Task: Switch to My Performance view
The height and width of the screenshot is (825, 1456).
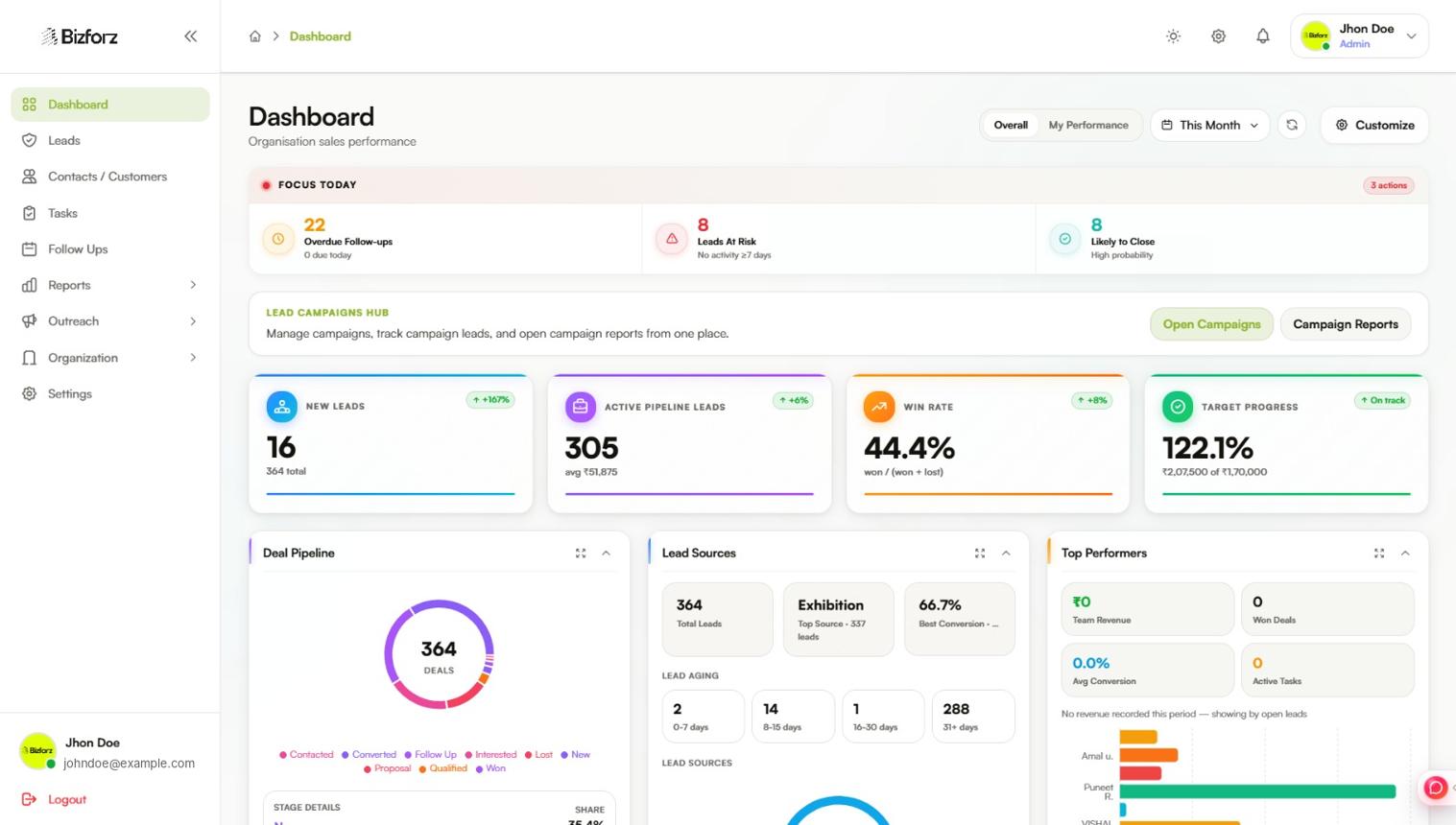Action: [x=1088, y=125]
